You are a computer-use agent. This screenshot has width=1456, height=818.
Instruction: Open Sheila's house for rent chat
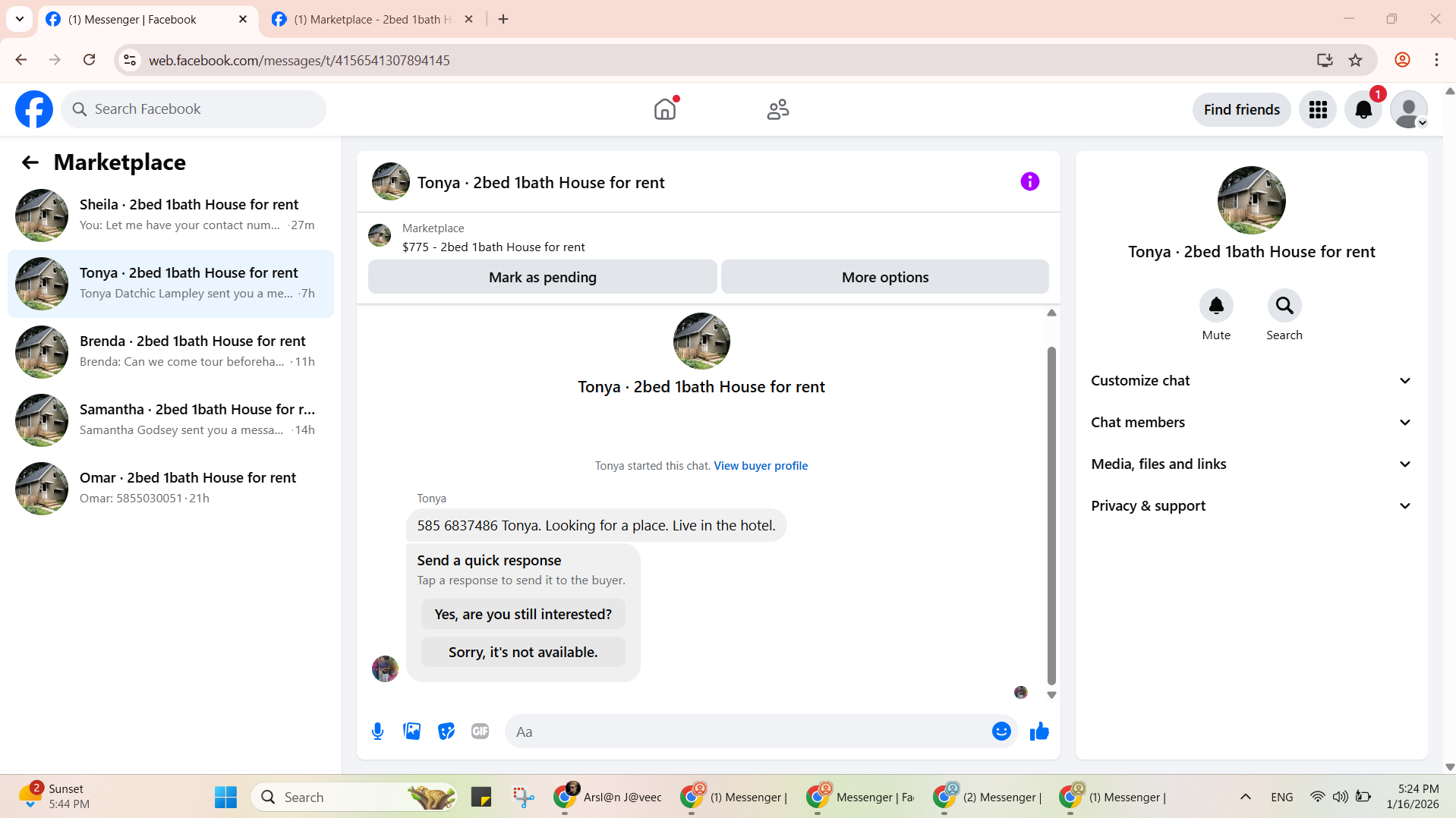point(171,216)
